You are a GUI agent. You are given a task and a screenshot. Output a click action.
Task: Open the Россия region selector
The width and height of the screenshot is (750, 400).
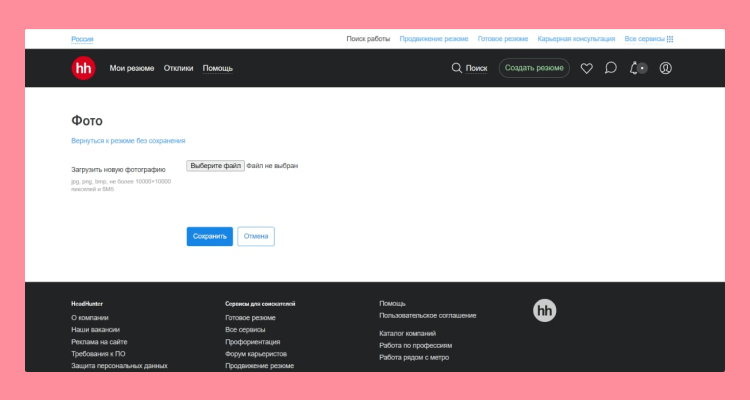tap(82, 39)
